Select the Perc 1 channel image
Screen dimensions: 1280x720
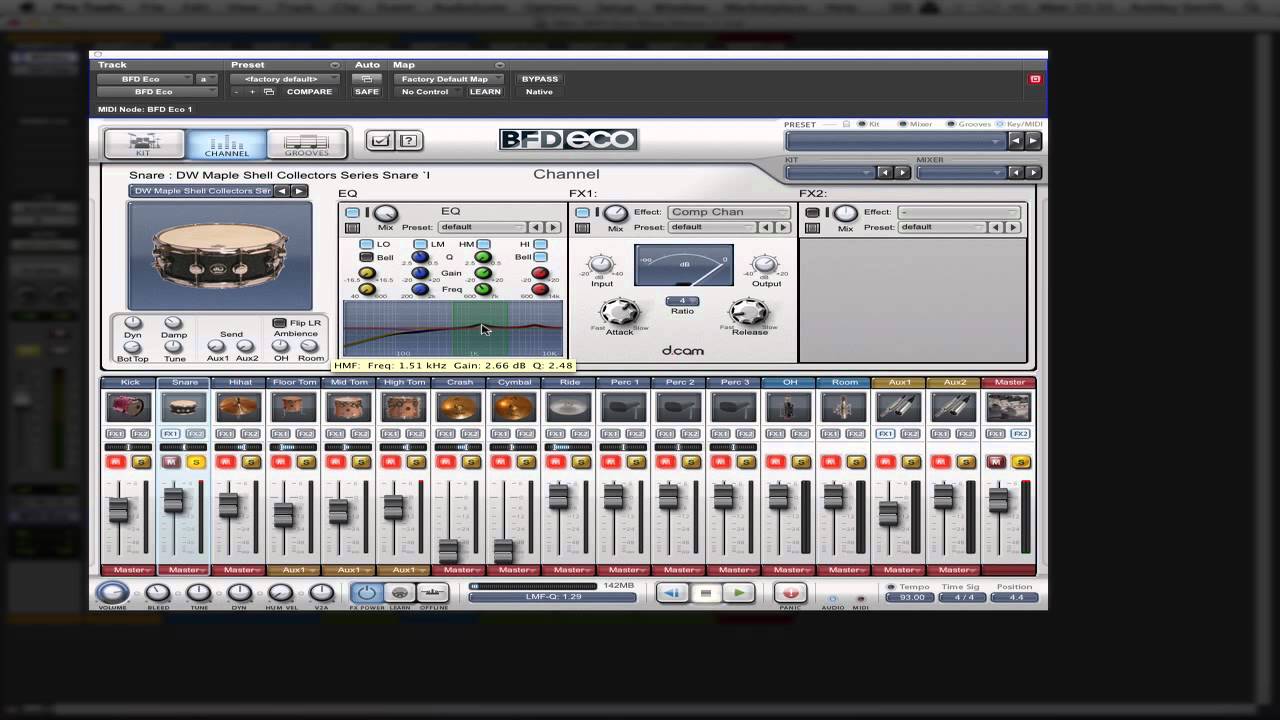click(624, 407)
